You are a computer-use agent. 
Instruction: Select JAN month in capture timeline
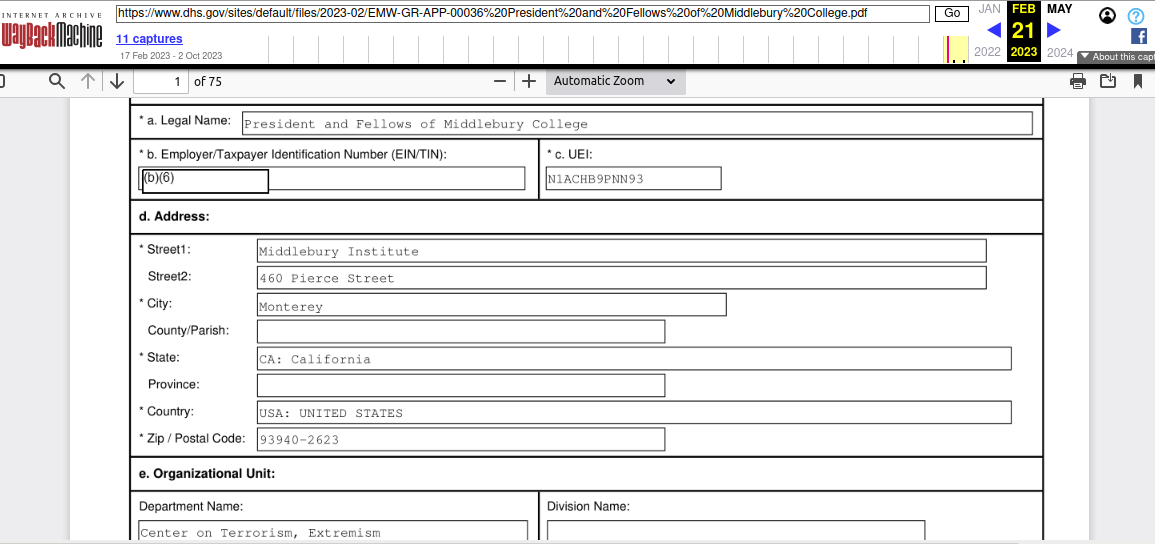tap(989, 10)
